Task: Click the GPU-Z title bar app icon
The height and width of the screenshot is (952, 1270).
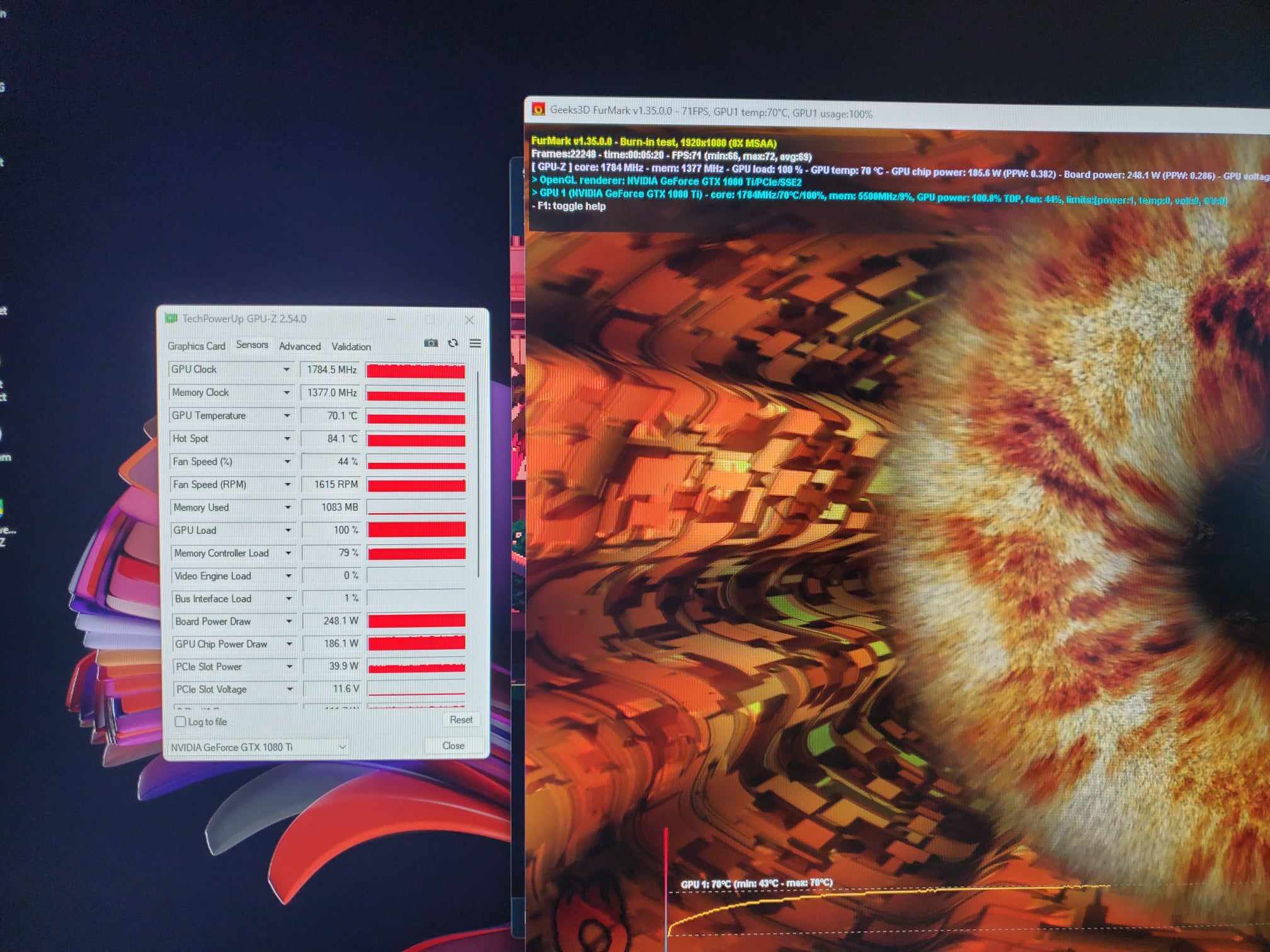Action: pyautogui.click(x=171, y=319)
